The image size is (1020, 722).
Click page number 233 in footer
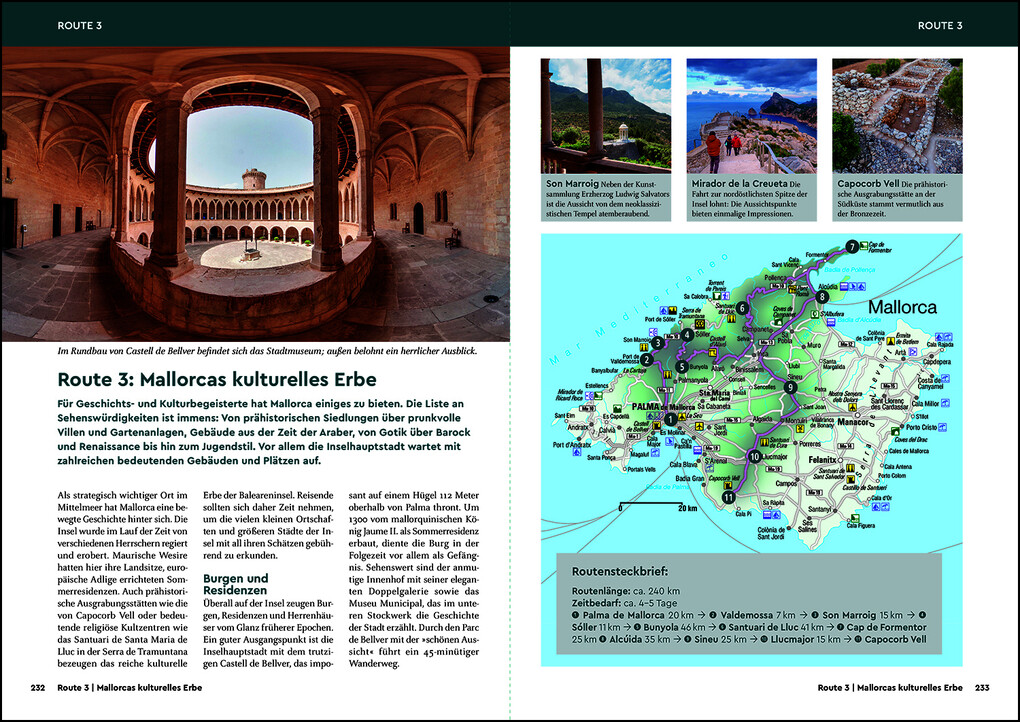click(x=982, y=688)
